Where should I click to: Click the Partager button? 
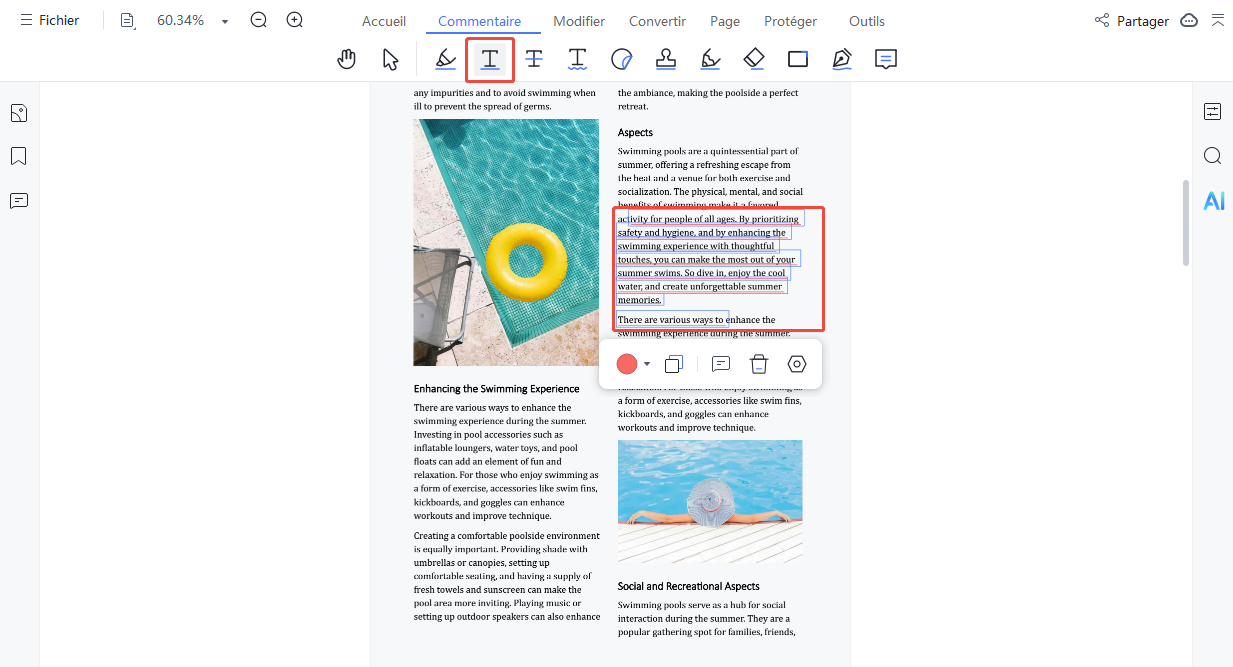tap(1132, 21)
